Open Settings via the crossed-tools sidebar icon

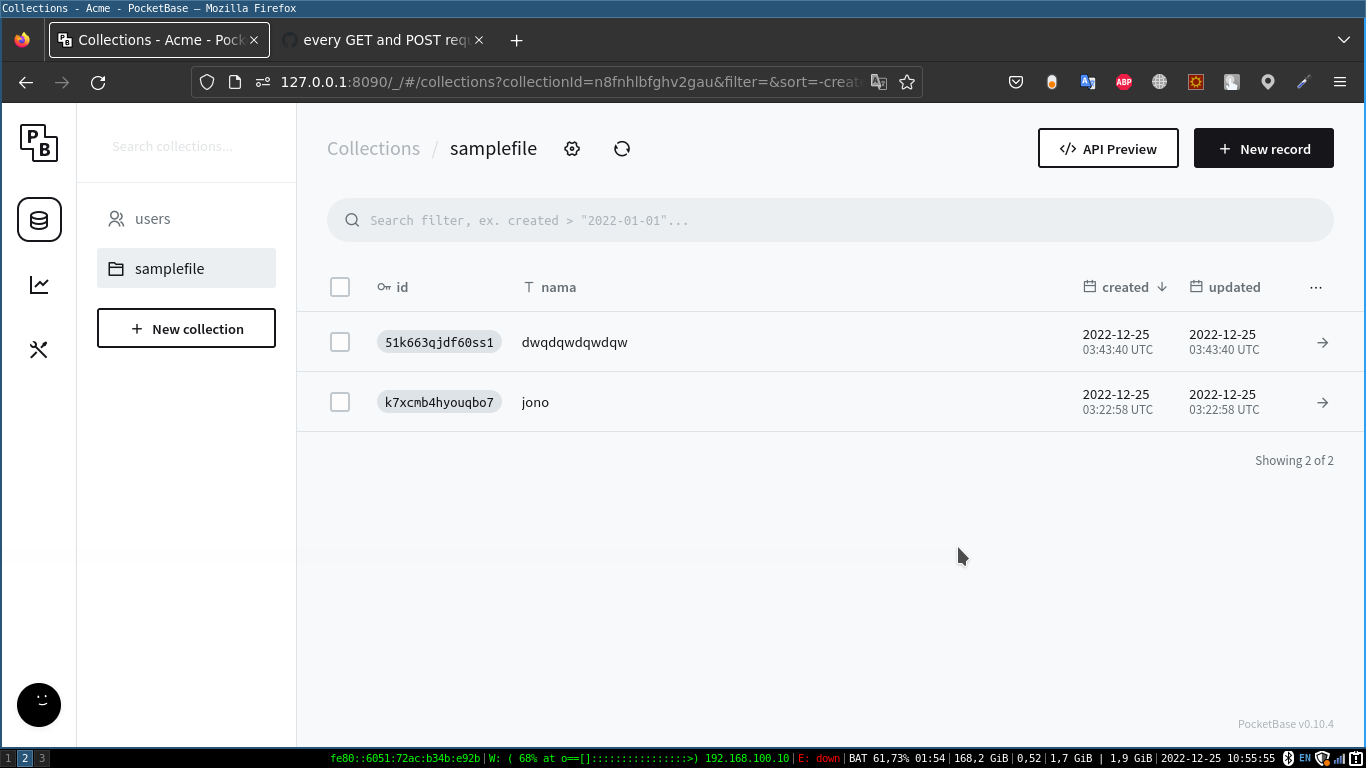pos(39,349)
